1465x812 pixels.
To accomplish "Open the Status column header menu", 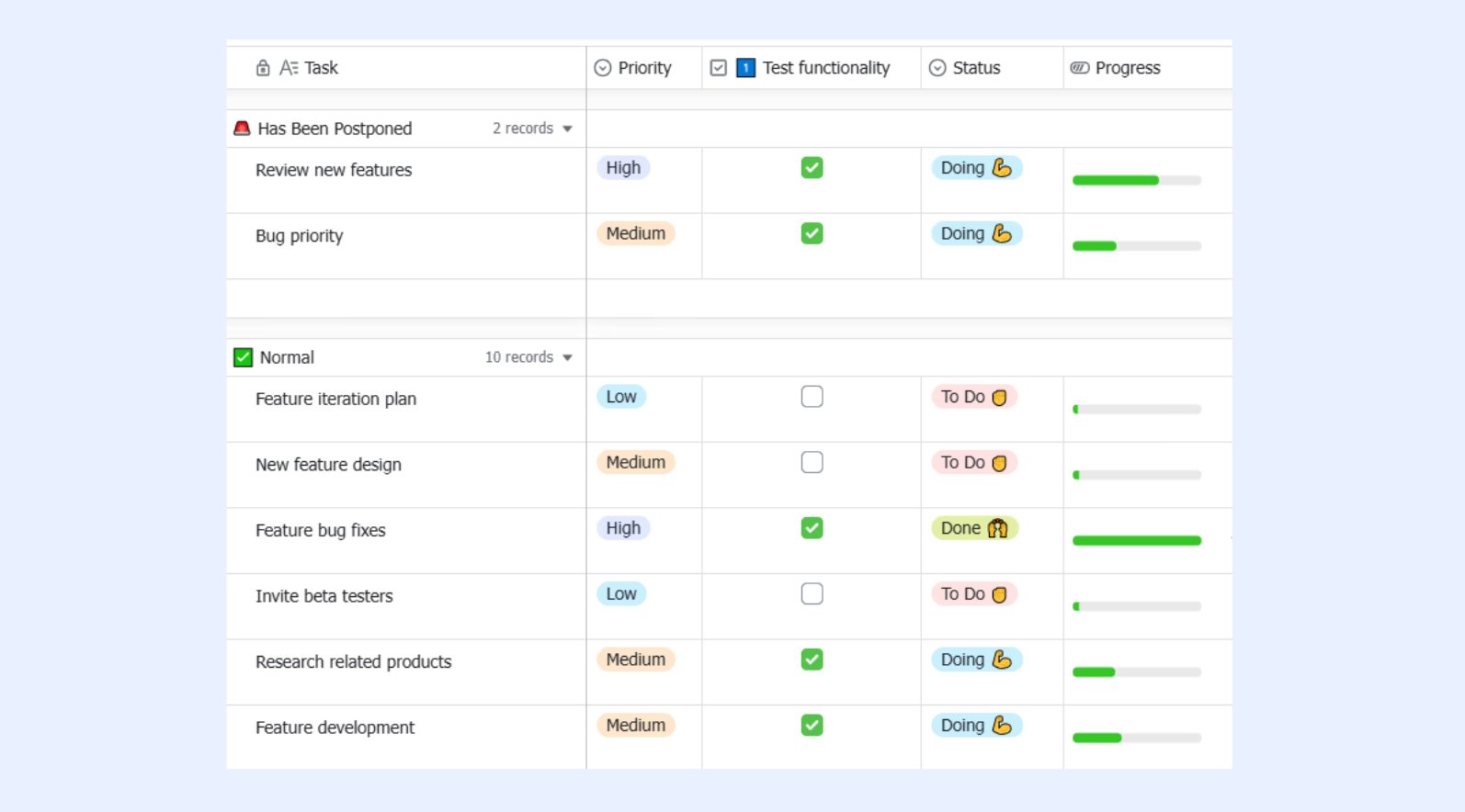I will coord(992,68).
